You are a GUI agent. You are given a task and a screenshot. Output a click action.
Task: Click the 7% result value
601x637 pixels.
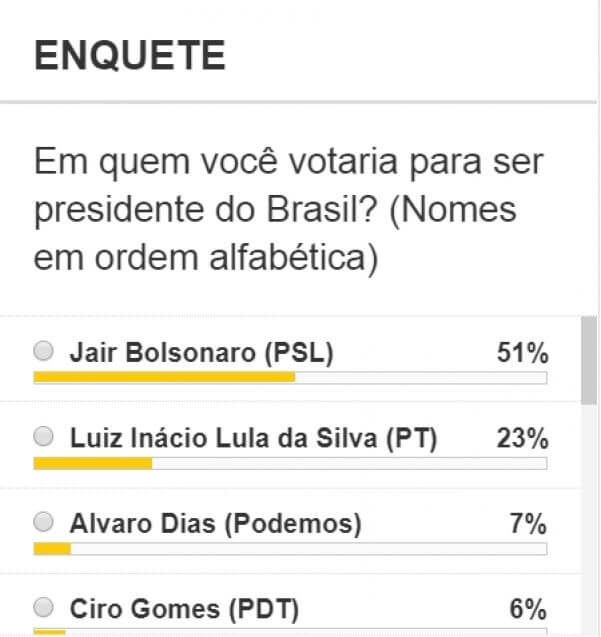pos(528,524)
